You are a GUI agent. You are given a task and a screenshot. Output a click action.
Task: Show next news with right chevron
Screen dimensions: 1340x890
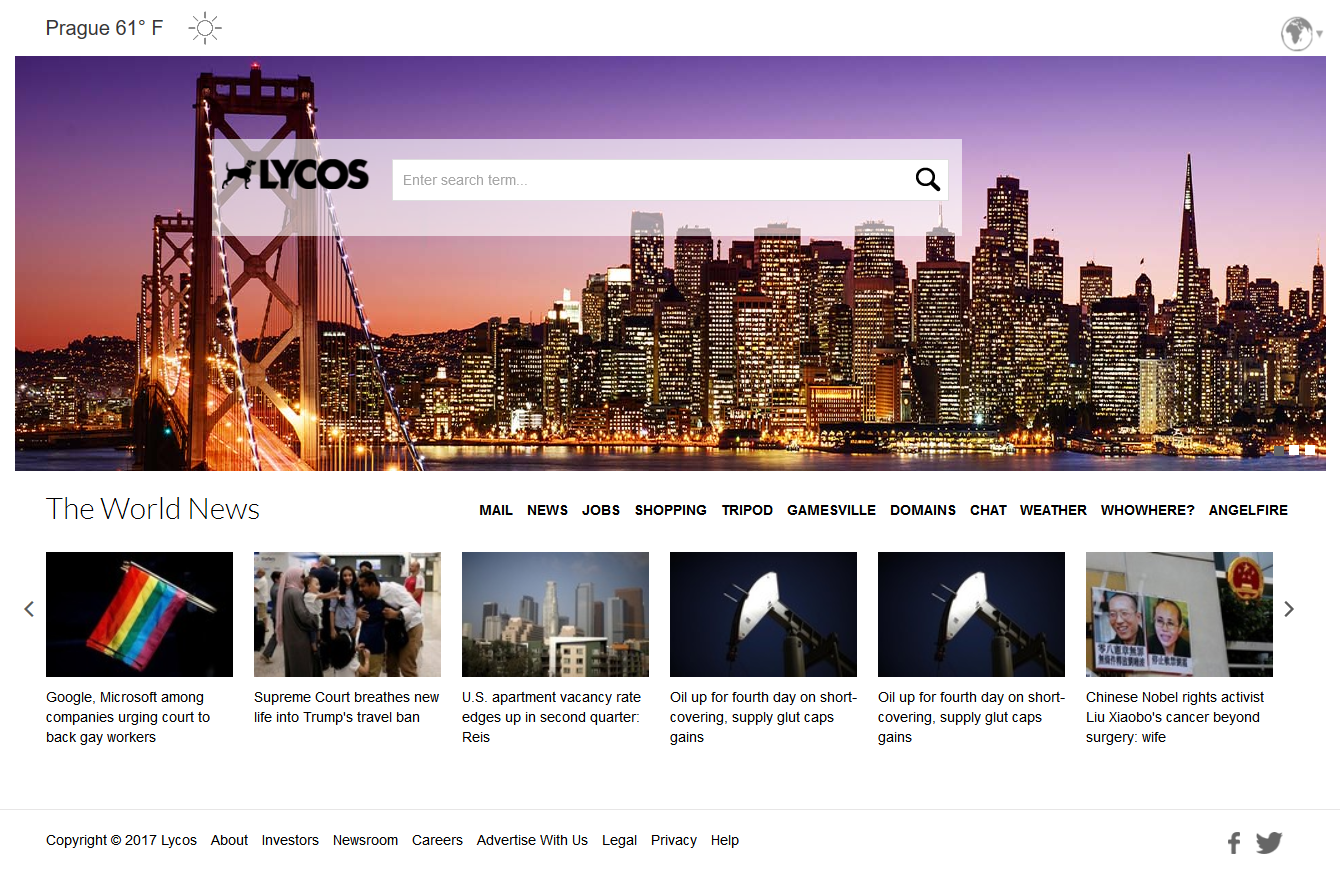[x=1289, y=608]
